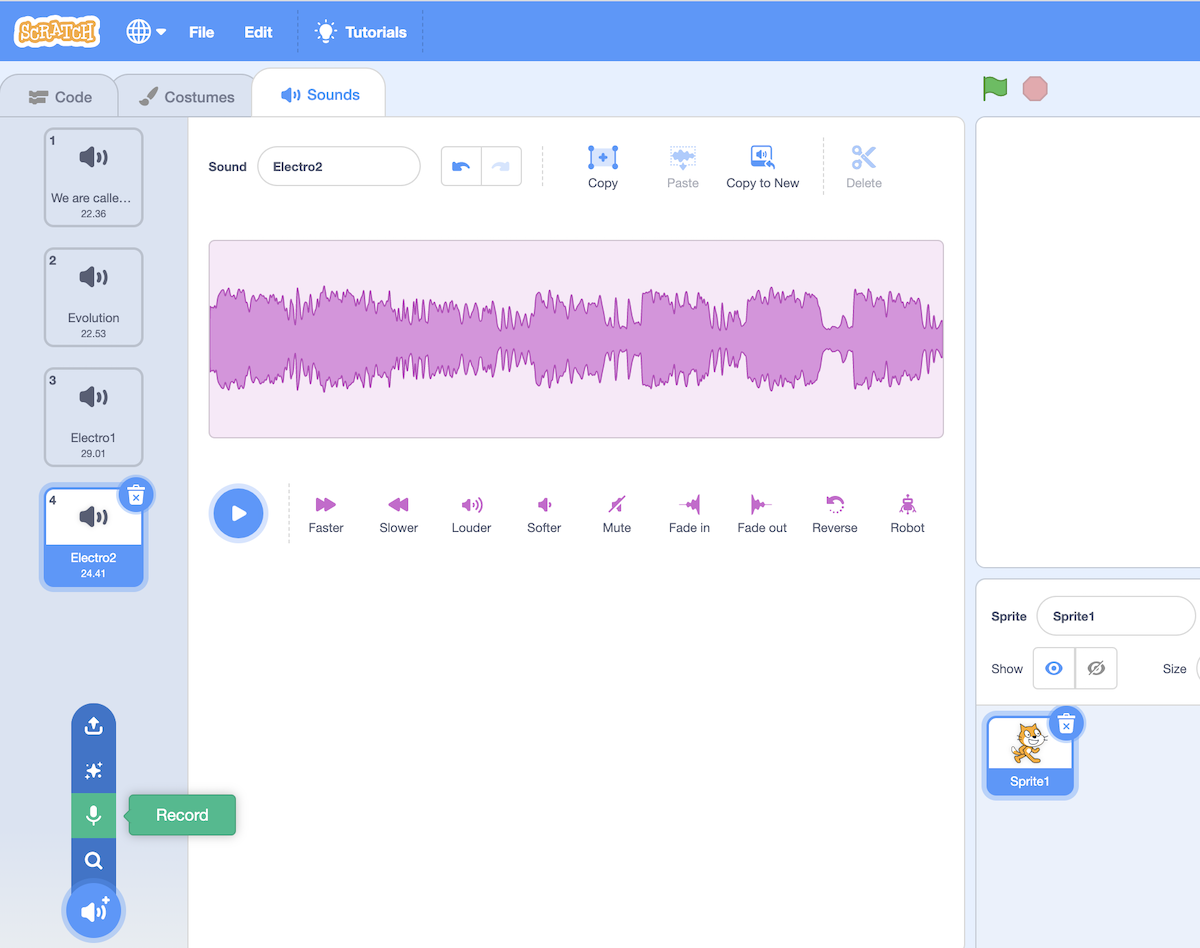This screenshot has height=948, width=1200.
Task: Delete Sprite1 using its trash icon
Action: pyautogui.click(x=1067, y=723)
